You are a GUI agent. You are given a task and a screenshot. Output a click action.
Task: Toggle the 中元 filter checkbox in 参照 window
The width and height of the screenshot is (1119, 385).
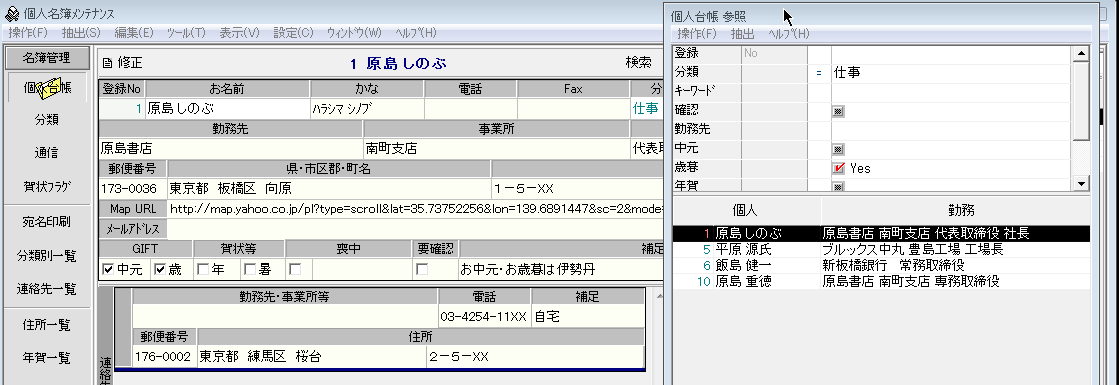(x=839, y=150)
